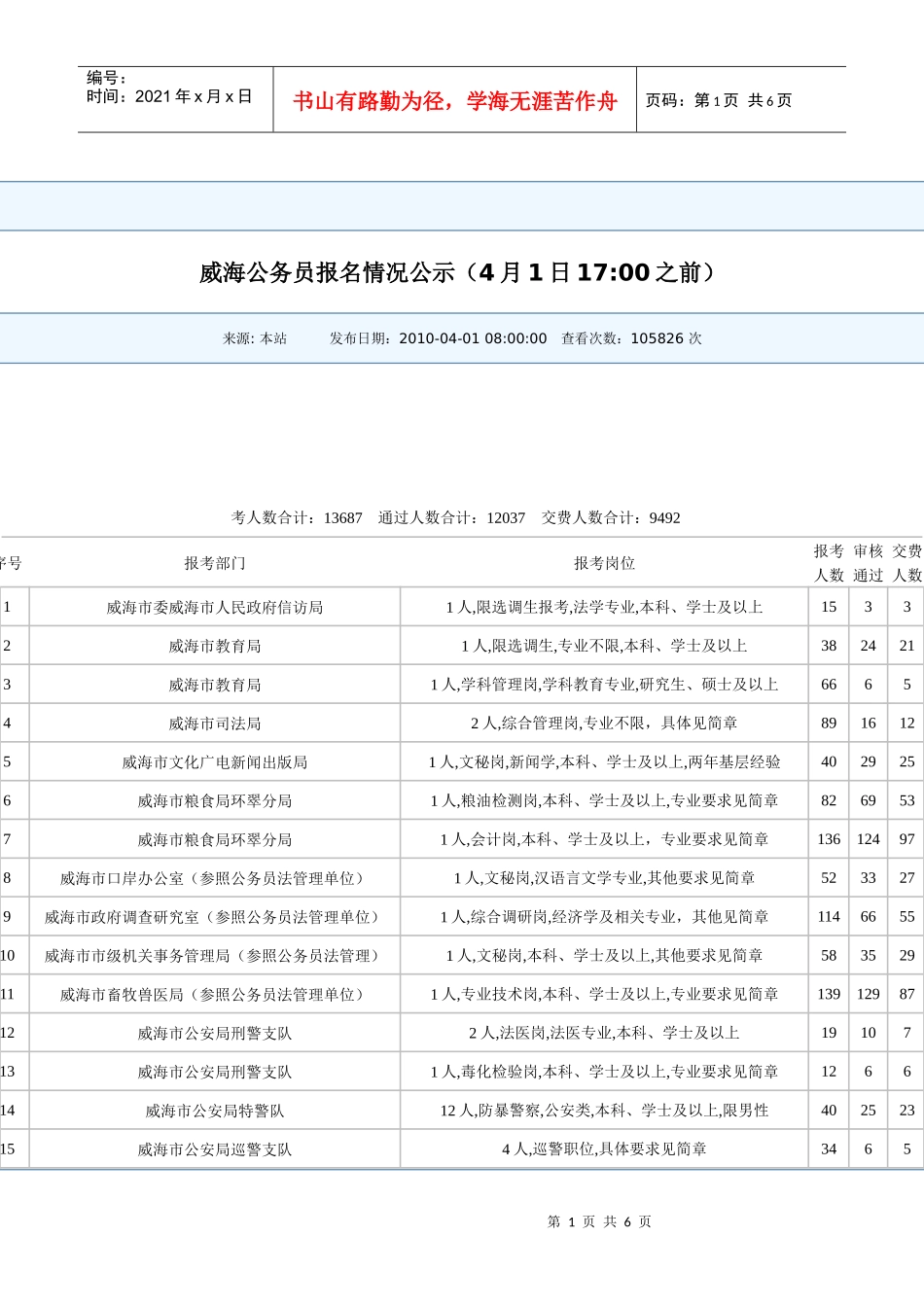Click the total 考人数合计 13687
924x1307 pixels.
[297, 517]
